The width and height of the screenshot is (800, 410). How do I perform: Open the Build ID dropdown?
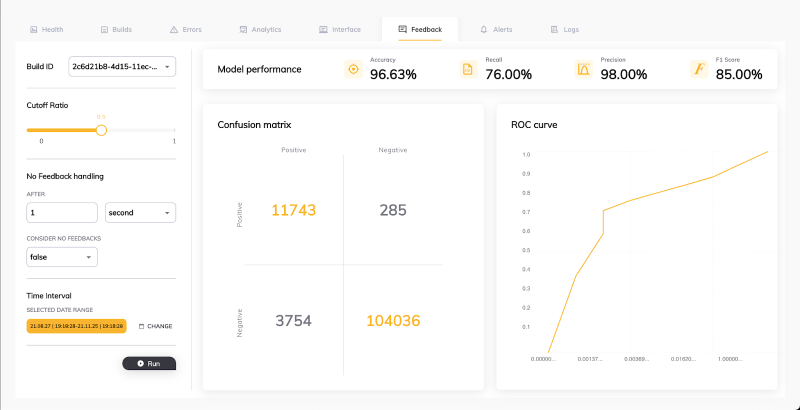point(122,67)
